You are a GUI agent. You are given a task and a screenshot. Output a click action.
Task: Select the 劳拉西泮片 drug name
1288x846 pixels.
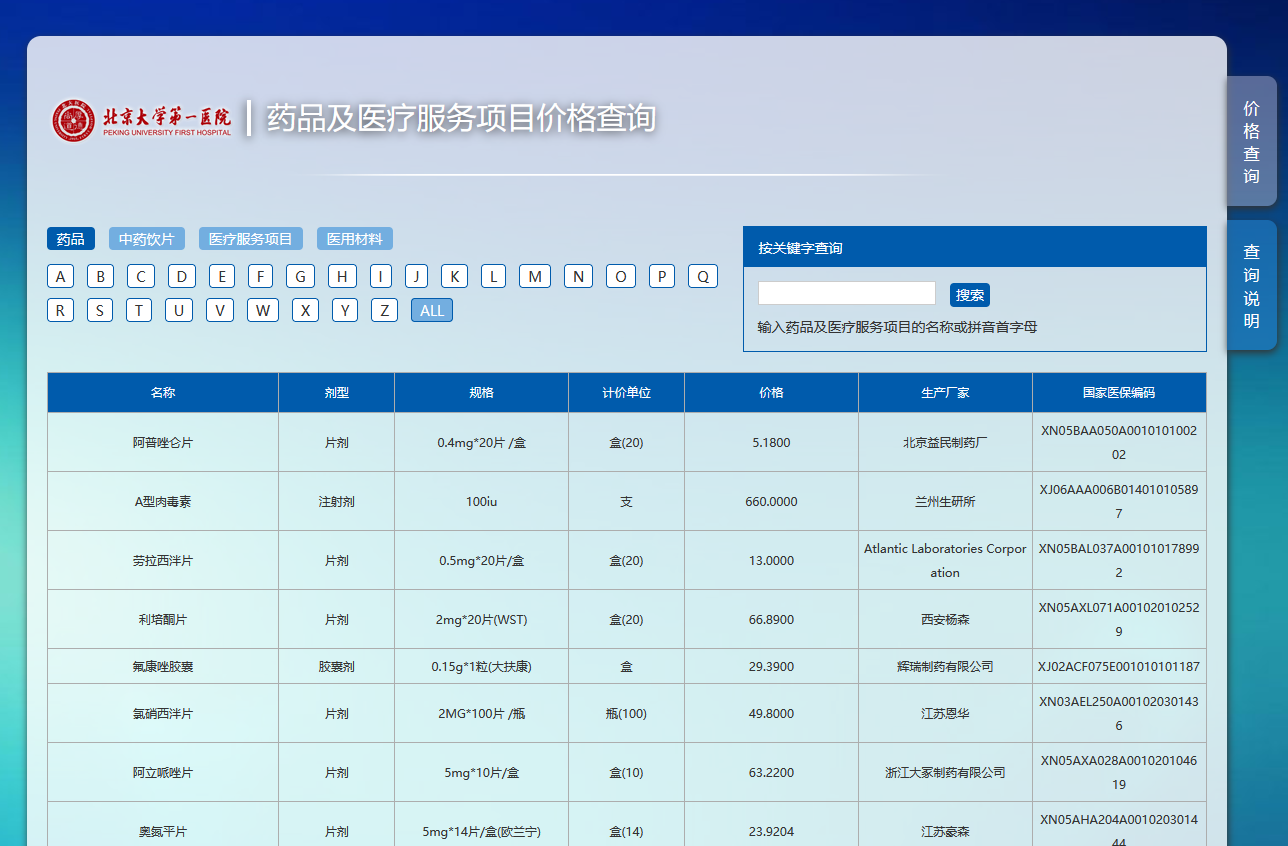(x=163, y=560)
